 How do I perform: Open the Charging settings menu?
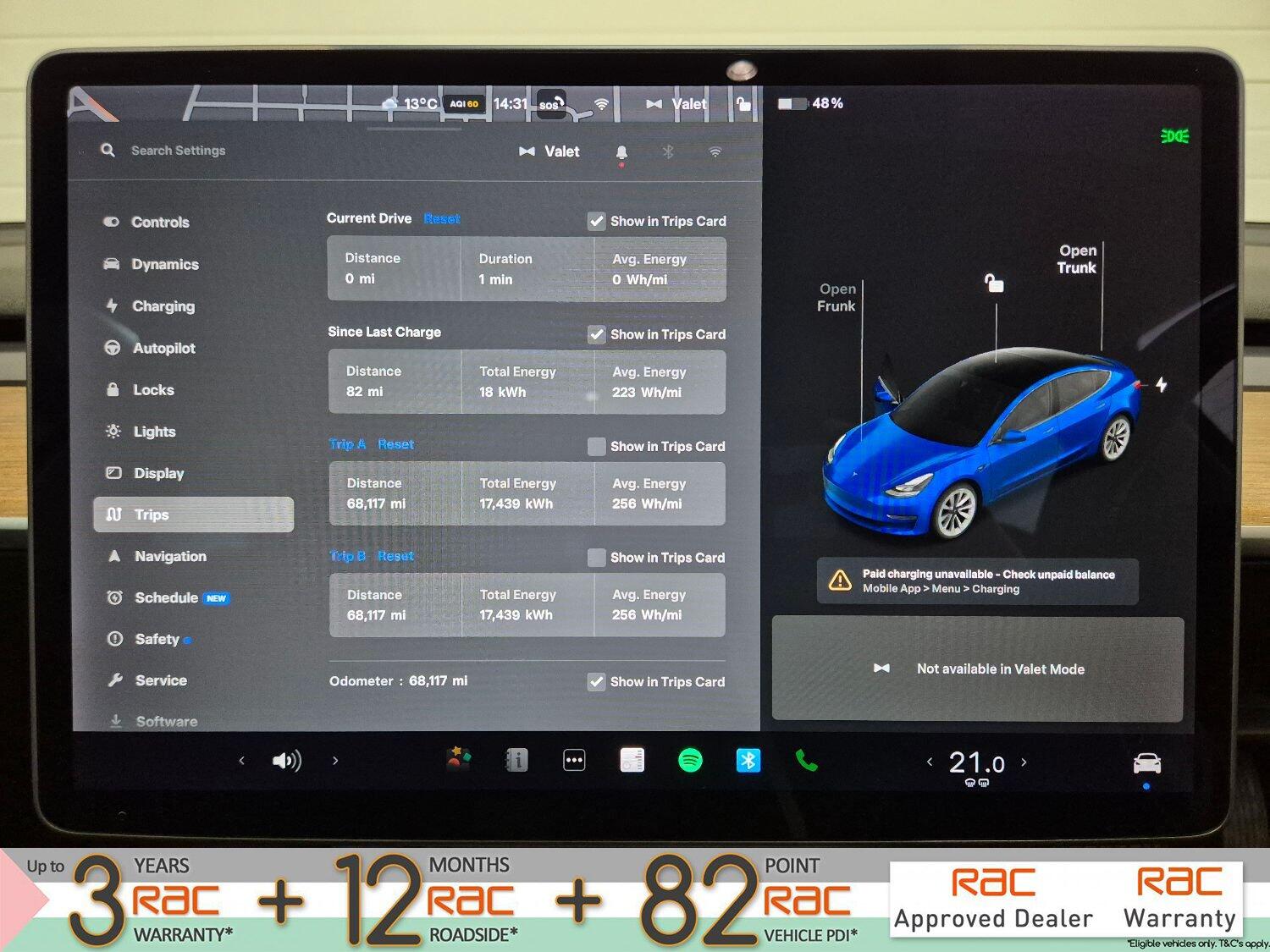tap(149, 305)
